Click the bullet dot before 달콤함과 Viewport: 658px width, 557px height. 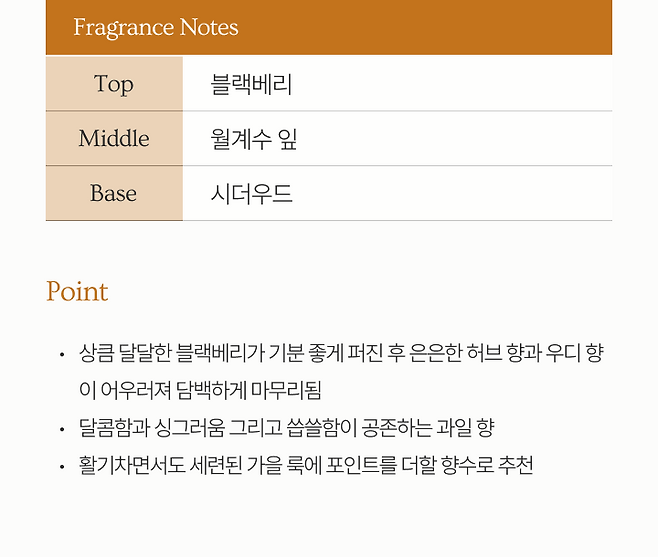point(62,429)
